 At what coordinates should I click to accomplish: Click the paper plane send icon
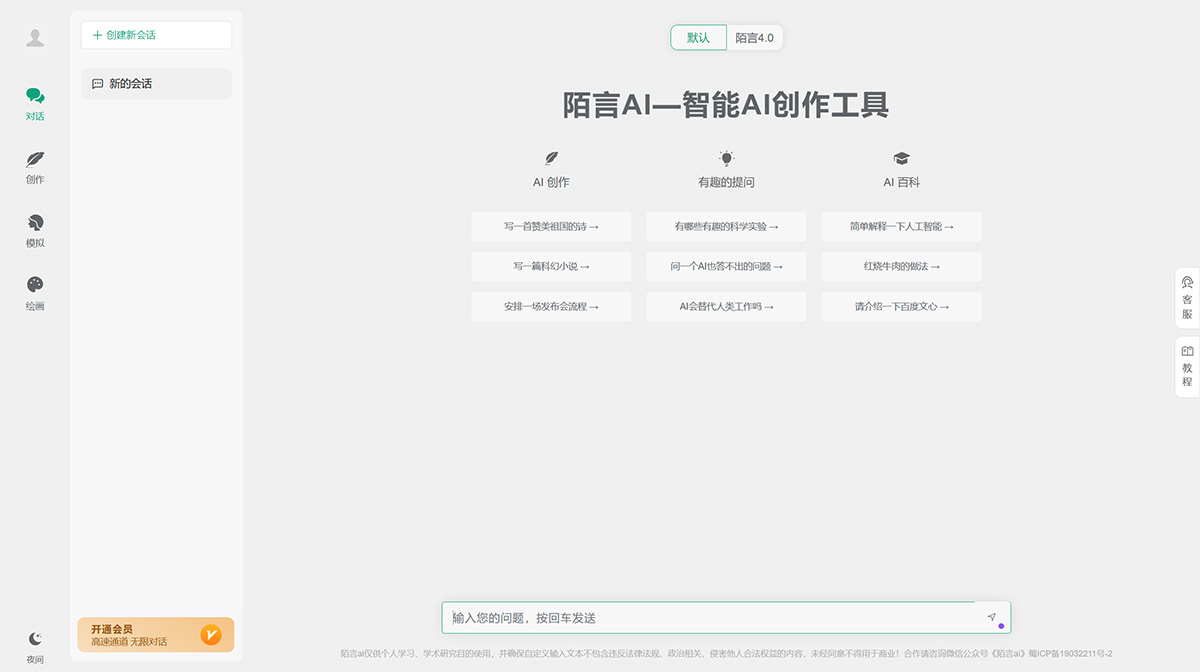tap(991, 617)
